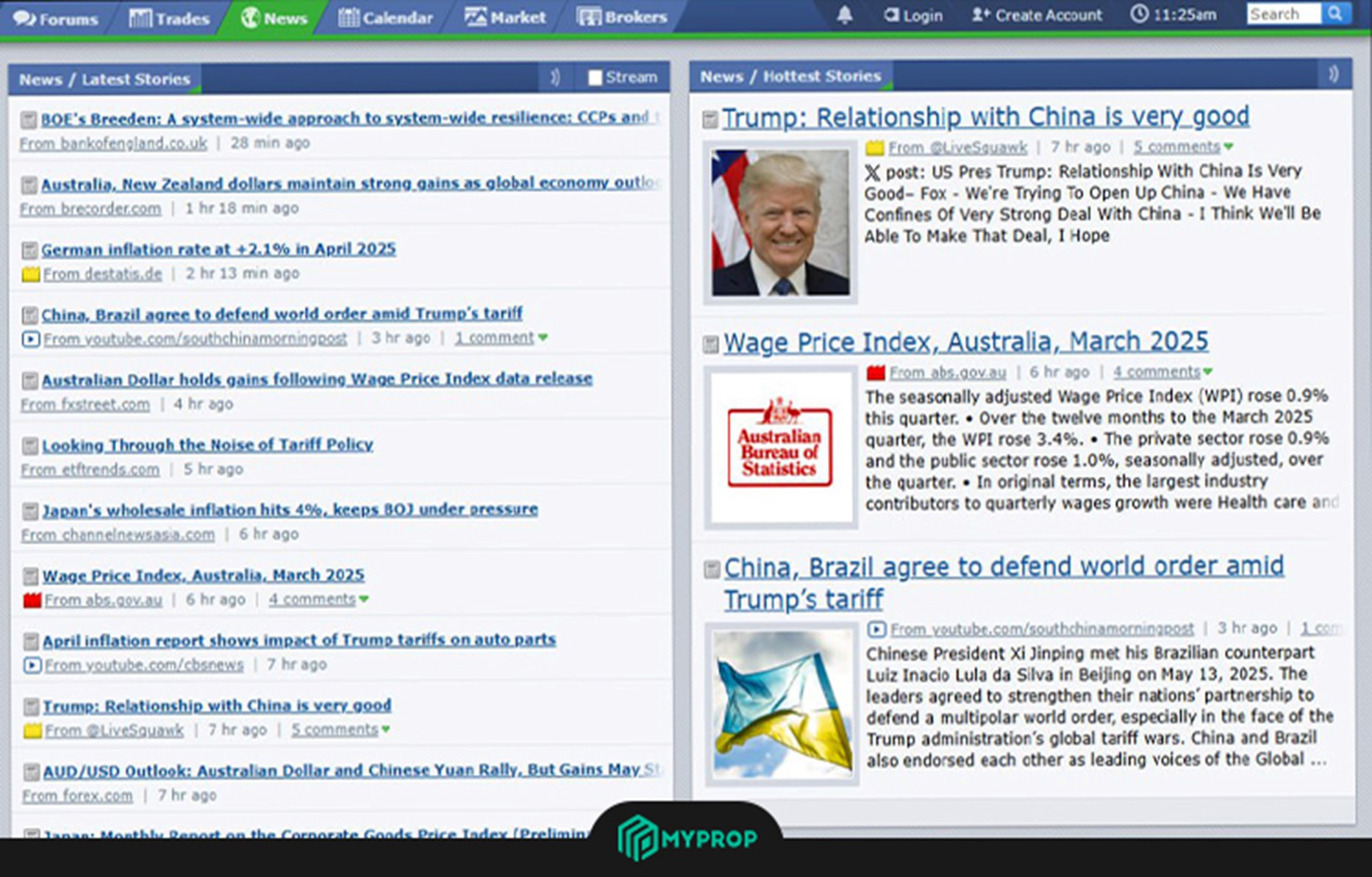Click the Login link
The image size is (1372, 877).
pos(913,15)
